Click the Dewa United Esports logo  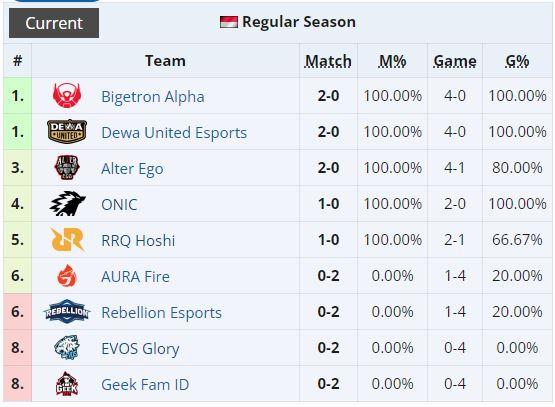tap(67, 131)
